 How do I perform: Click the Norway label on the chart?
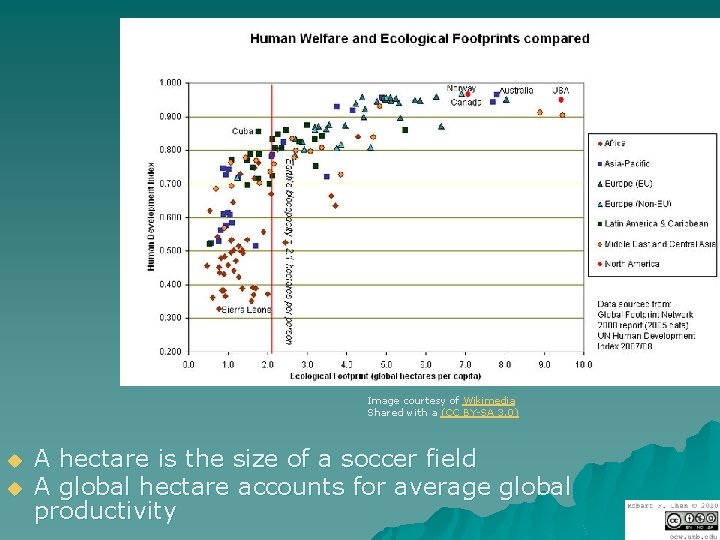tap(461, 88)
